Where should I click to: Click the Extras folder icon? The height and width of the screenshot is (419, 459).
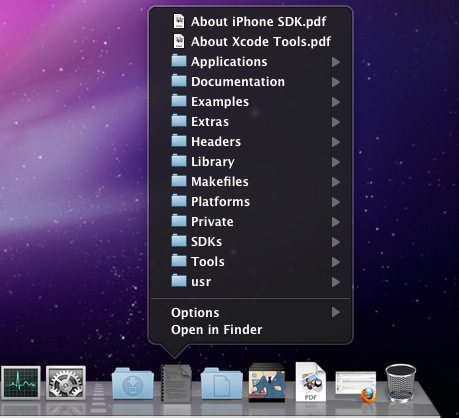[179, 121]
